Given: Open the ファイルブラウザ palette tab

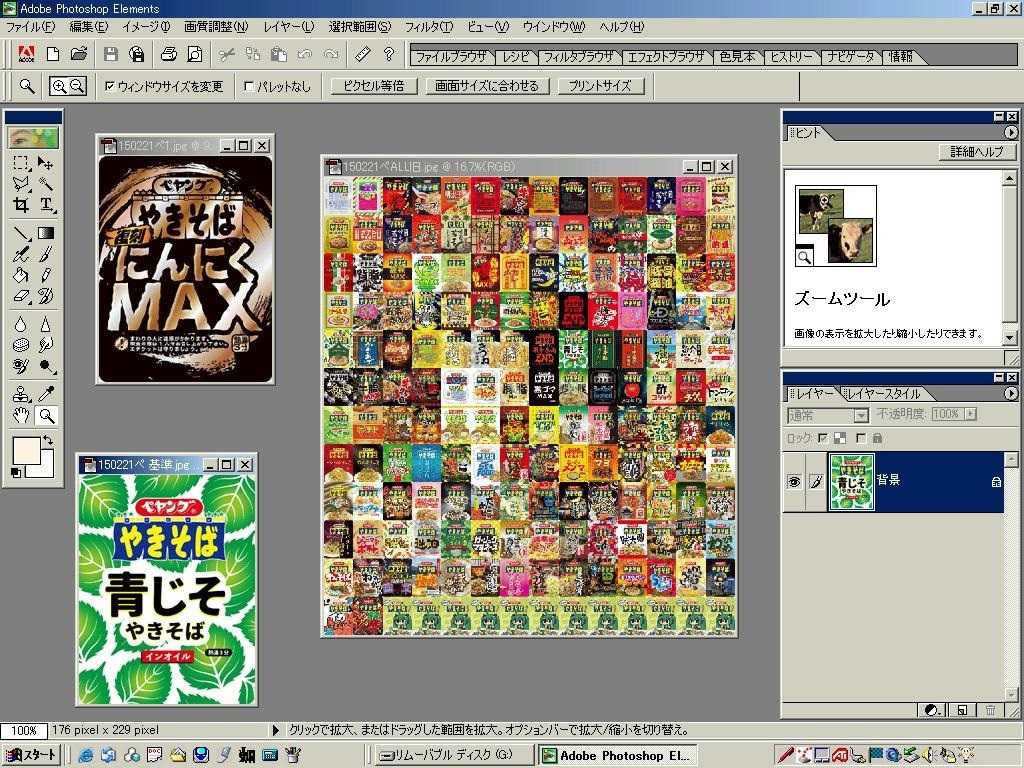Looking at the screenshot, I should (451, 57).
